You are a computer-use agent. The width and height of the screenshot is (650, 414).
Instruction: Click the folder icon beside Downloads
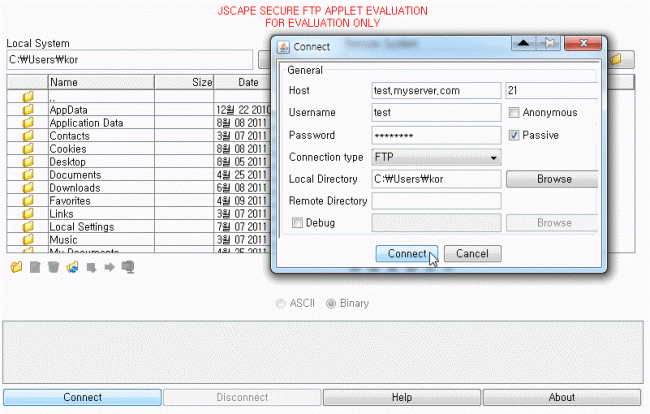[x=28, y=188]
